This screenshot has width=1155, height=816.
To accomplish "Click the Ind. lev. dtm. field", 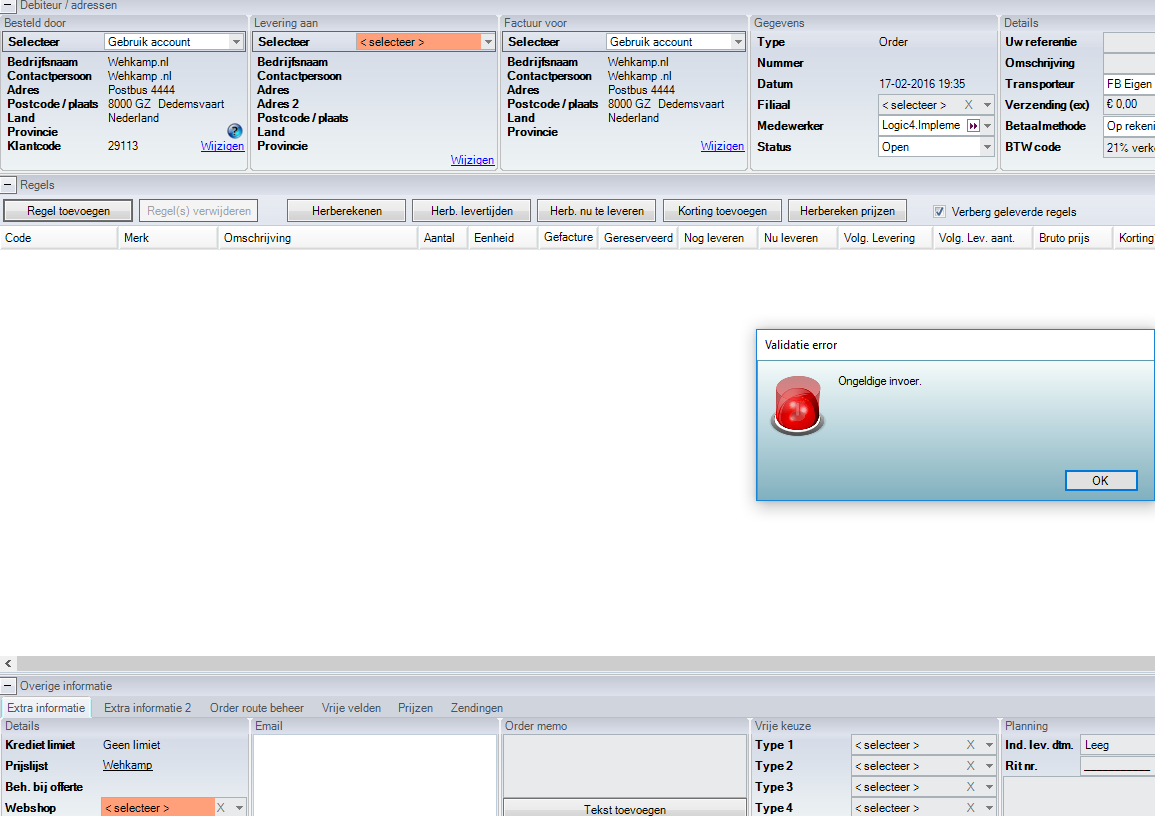I will tap(1117, 745).
